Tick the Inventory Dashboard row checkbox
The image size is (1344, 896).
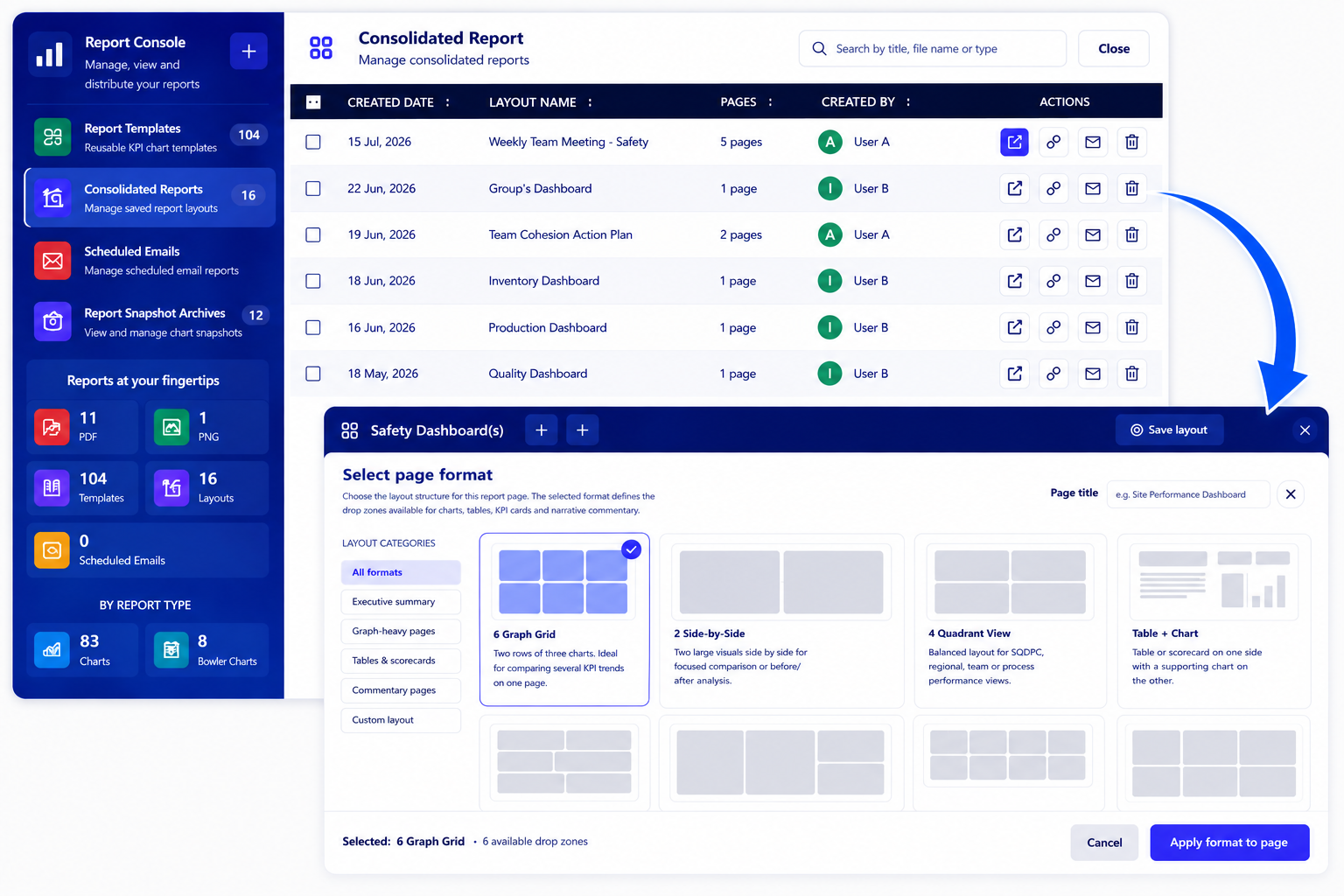[313, 281]
